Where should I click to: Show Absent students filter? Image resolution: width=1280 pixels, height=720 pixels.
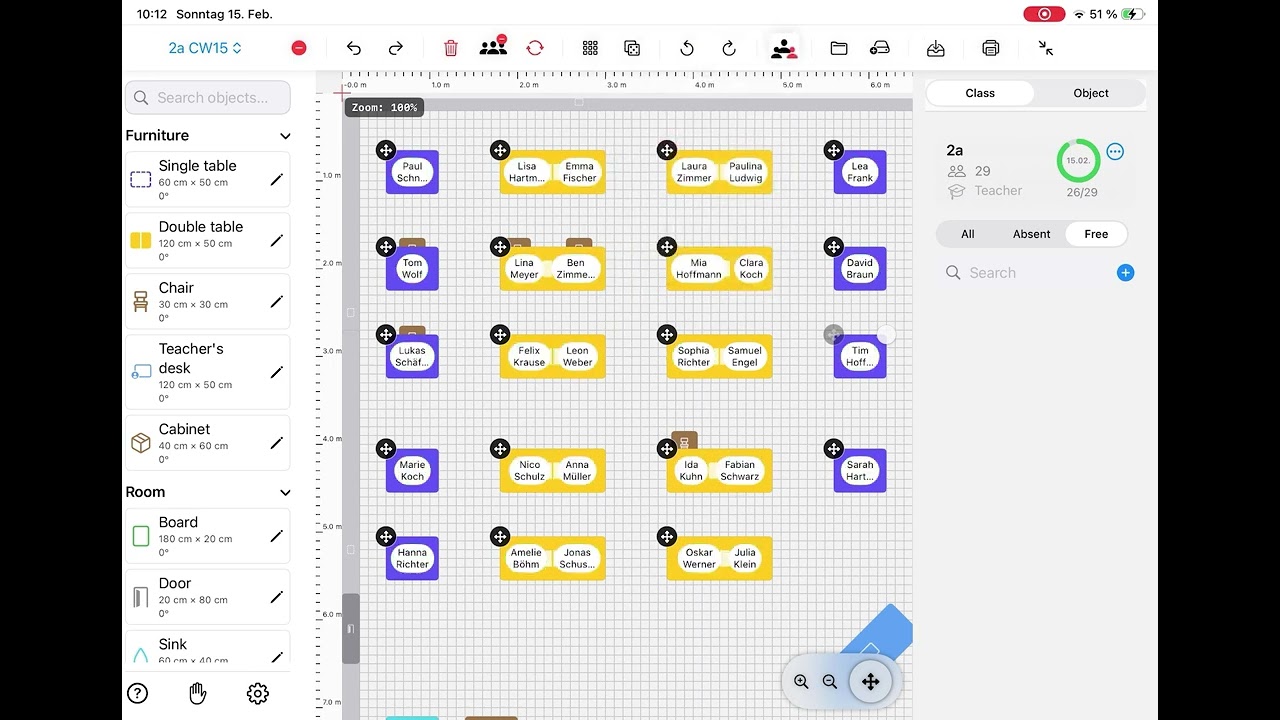[1032, 234]
